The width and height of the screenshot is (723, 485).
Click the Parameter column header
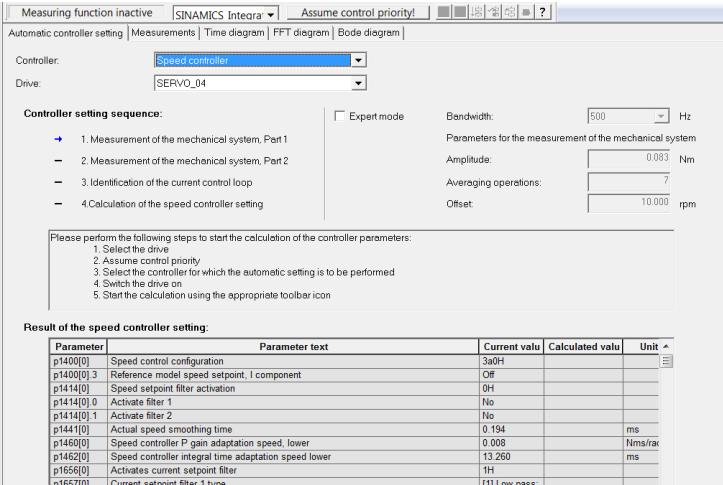pos(79,347)
